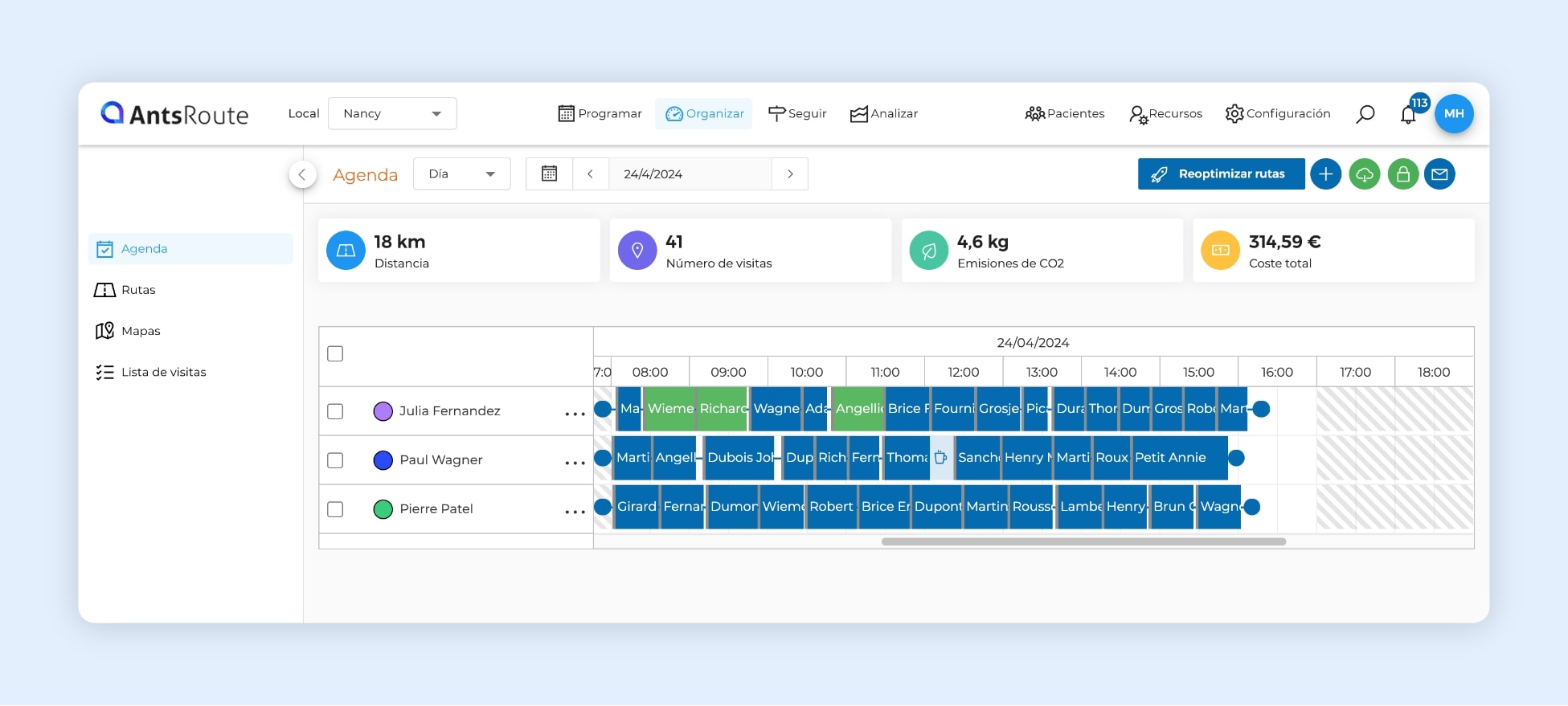This screenshot has height=706, width=1568.
Task: Open notifications bell with 113 badge
Action: pos(1408,114)
